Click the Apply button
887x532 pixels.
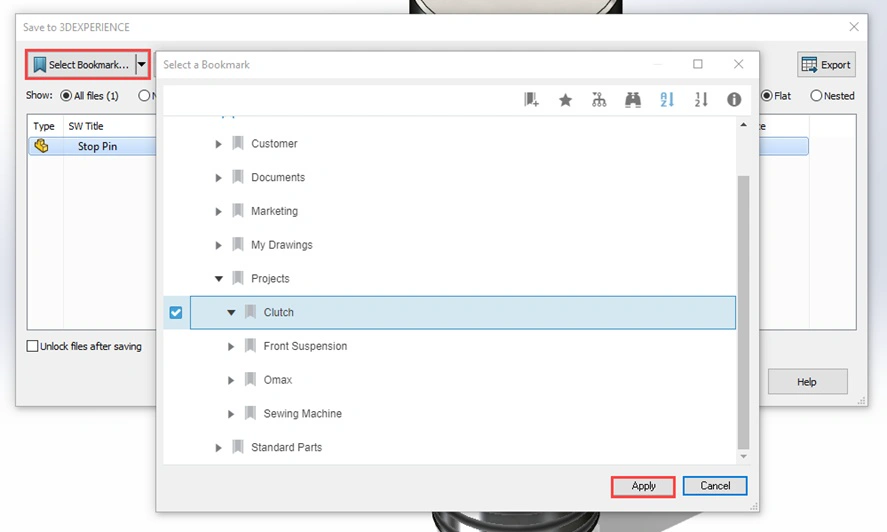pyautogui.click(x=643, y=486)
